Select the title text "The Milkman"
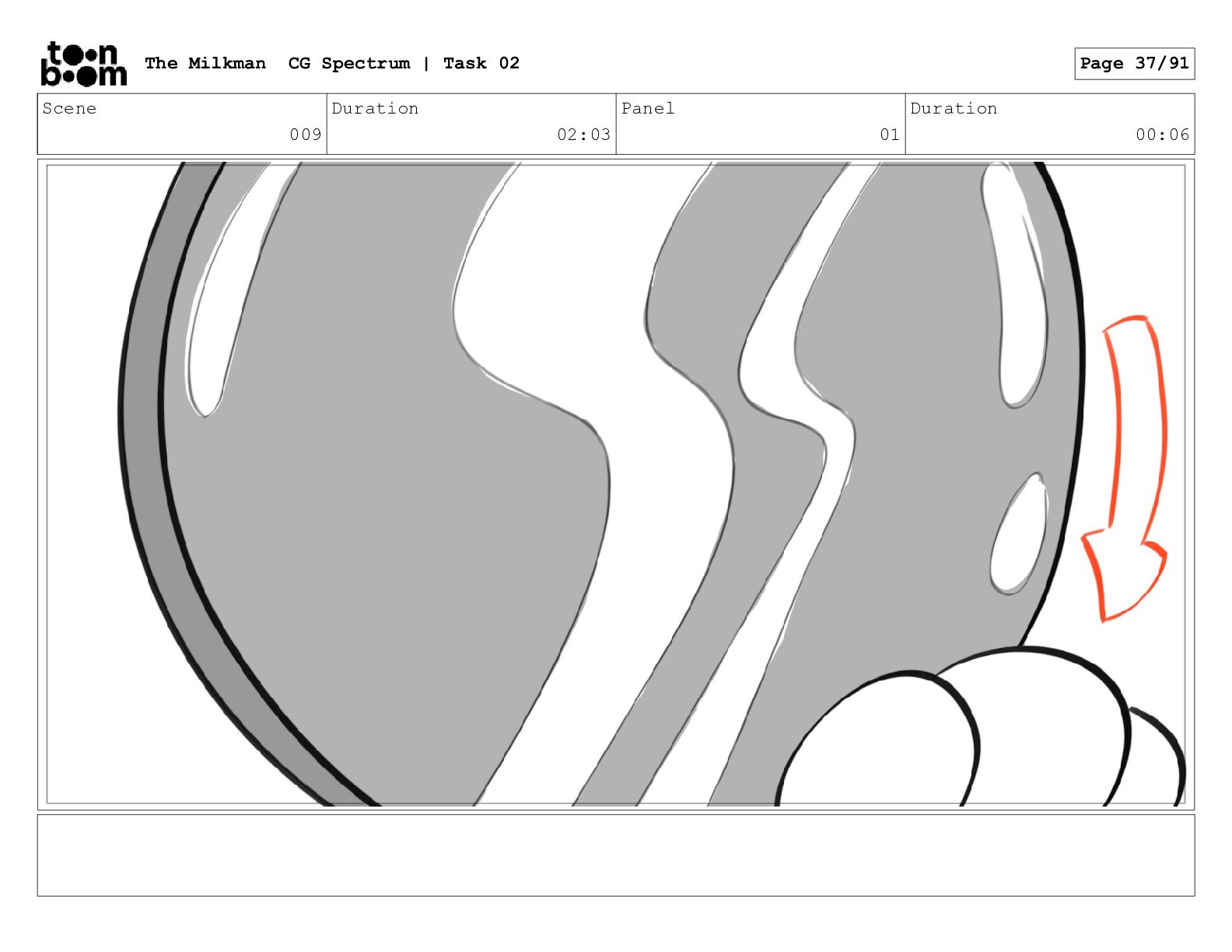The width and height of the screenshot is (1232, 952). tap(205, 63)
